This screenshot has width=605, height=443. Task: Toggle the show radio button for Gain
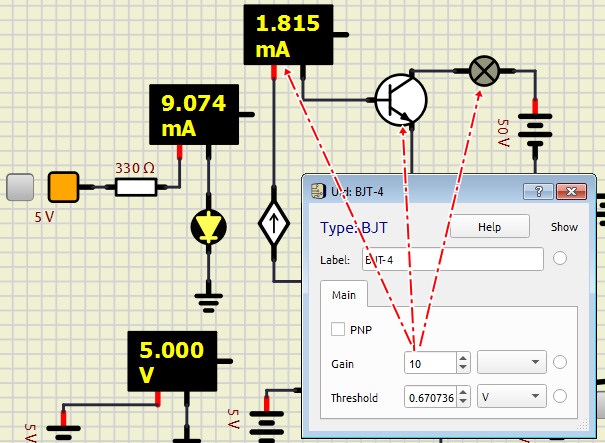coord(560,363)
